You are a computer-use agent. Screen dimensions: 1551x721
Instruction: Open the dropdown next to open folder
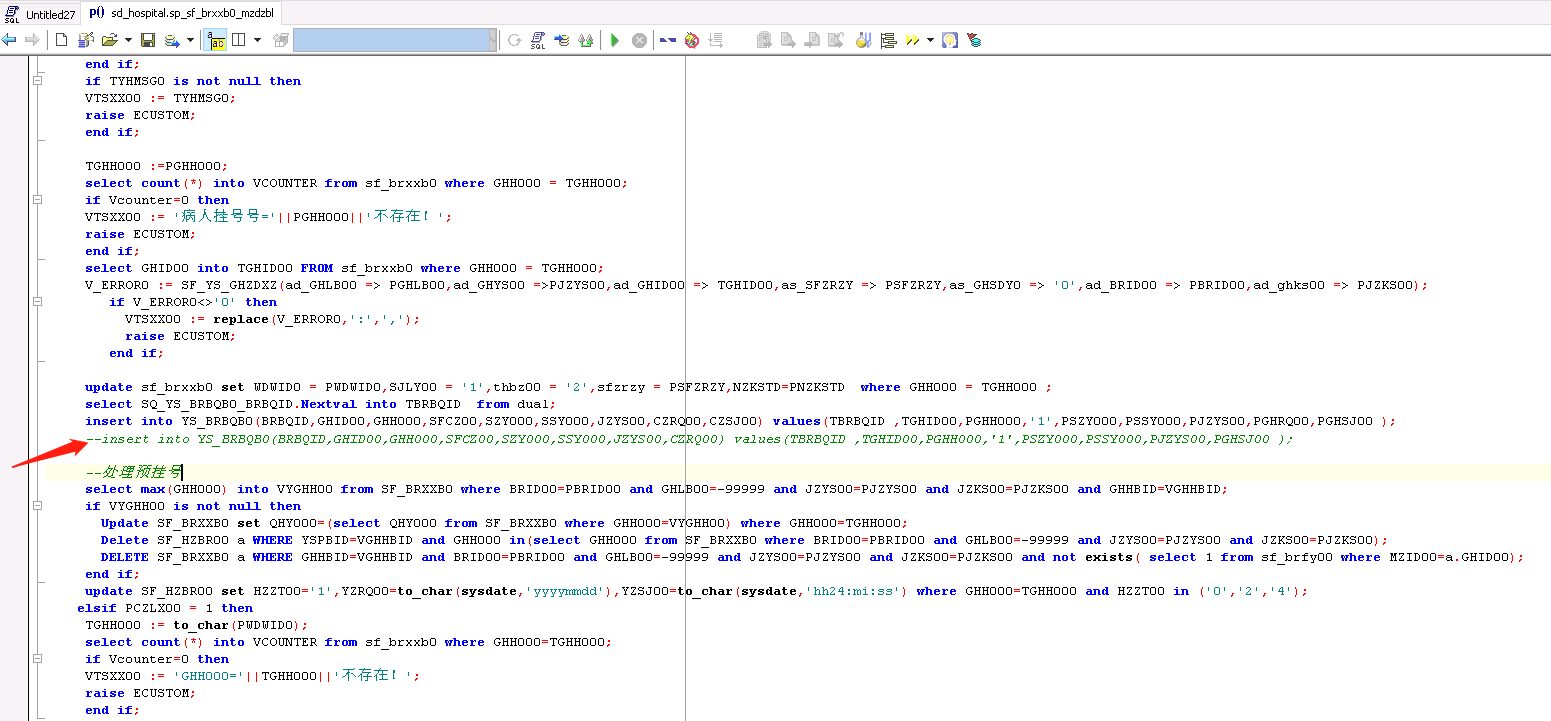pos(128,40)
